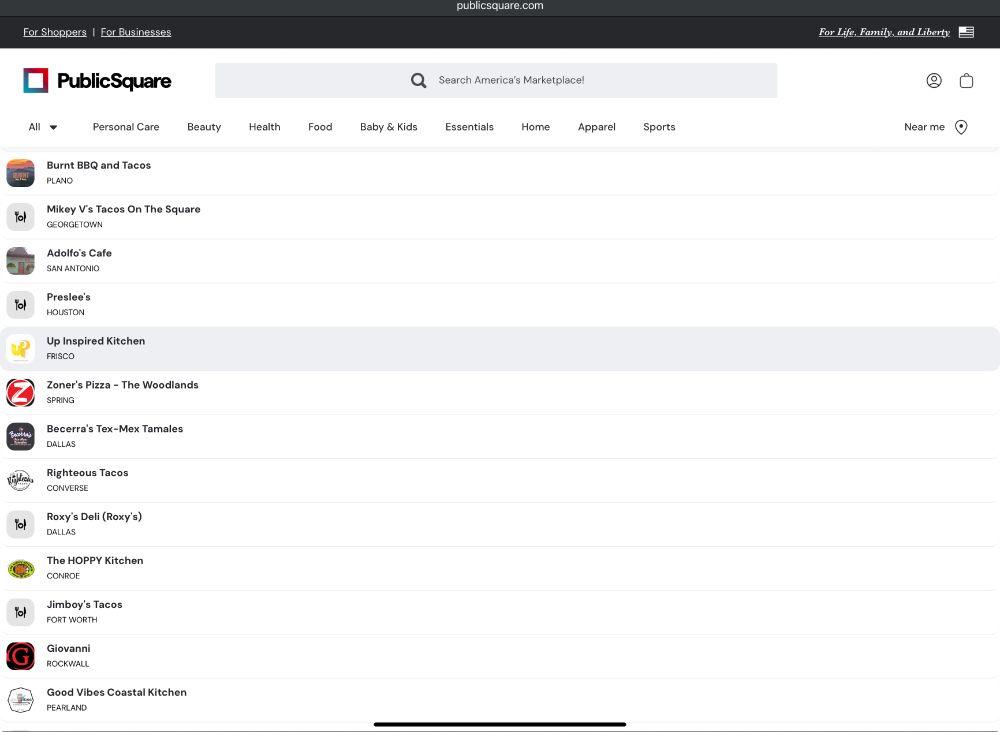Open the Essentials category
The width and height of the screenshot is (1000, 732).
click(x=469, y=127)
